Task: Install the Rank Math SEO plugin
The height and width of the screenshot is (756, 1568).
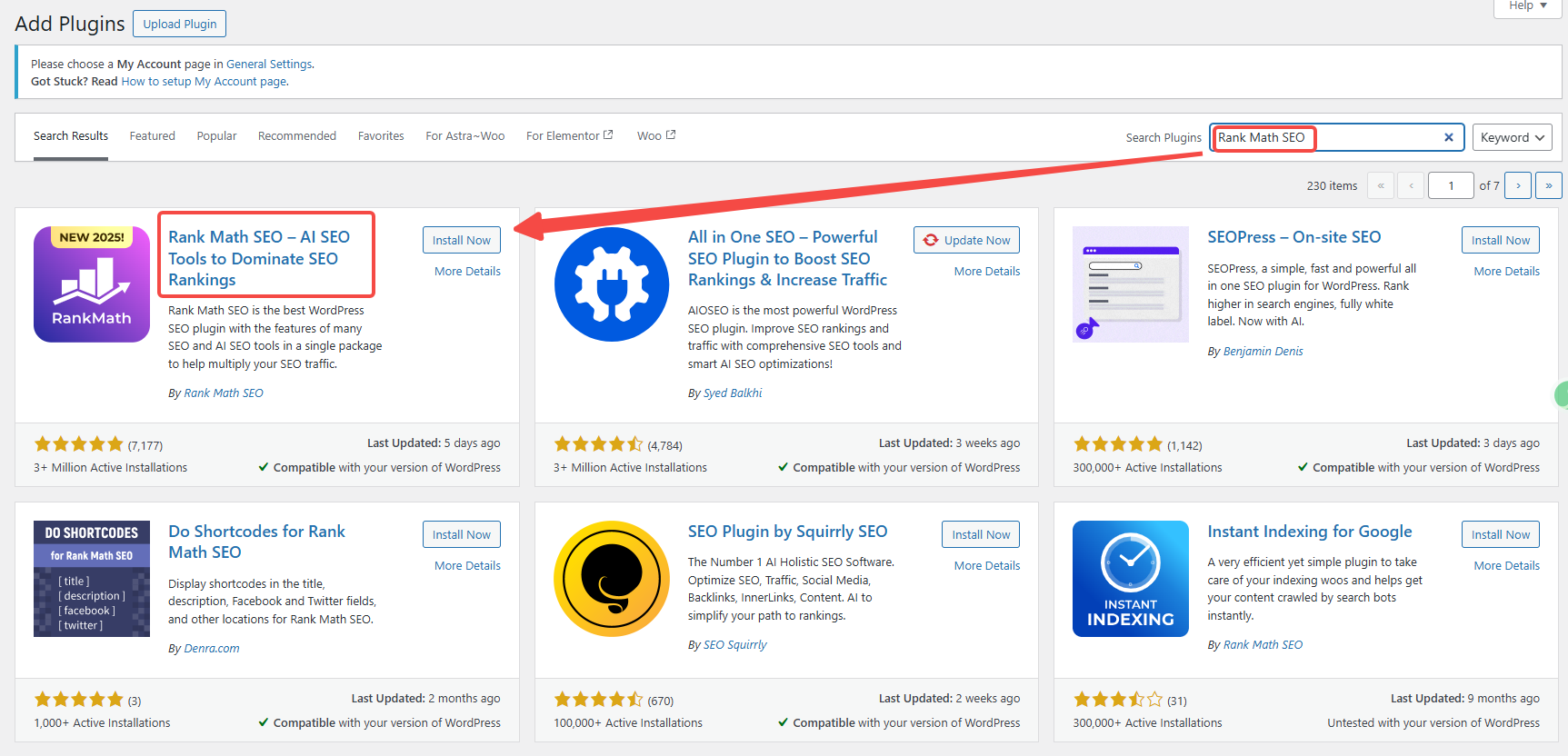Action: pyautogui.click(x=461, y=240)
